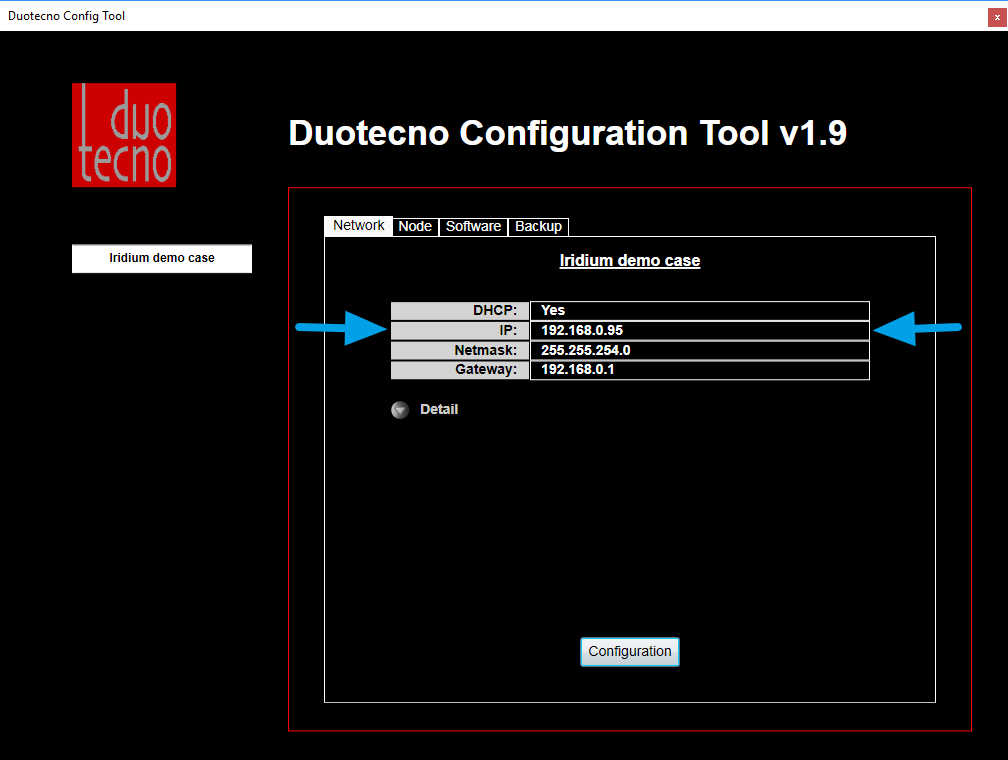This screenshot has height=760, width=1008.
Task: Click the Netmask row label
Action: click(x=459, y=350)
